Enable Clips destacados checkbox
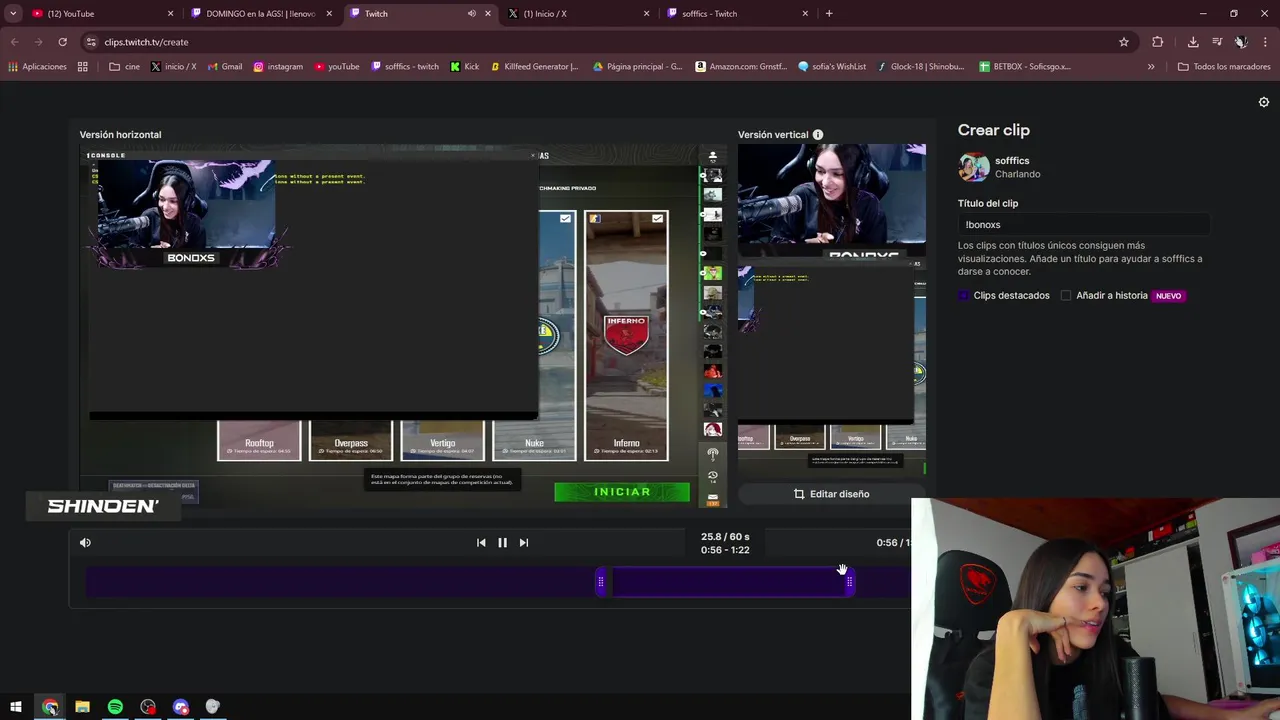The height and width of the screenshot is (720, 1280). [964, 296]
